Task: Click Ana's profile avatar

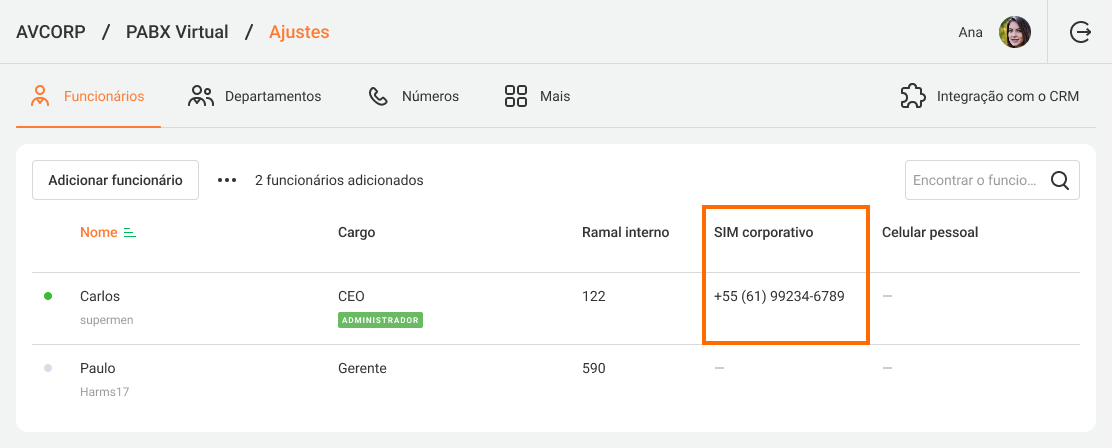Action: point(1015,32)
